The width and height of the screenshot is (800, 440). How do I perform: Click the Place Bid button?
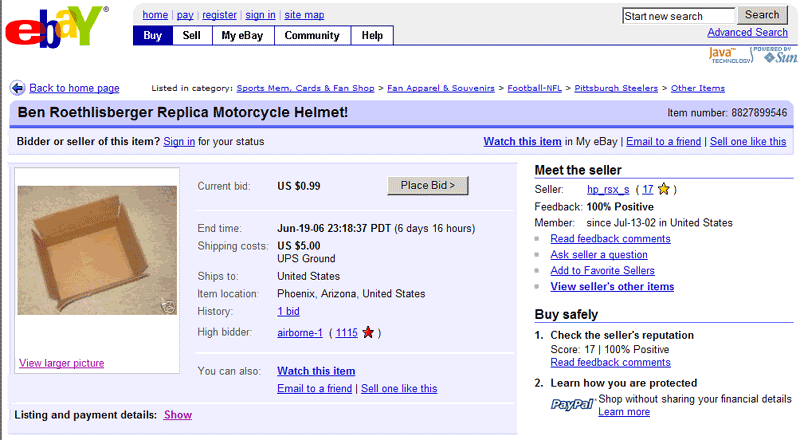[x=428, y=186]
